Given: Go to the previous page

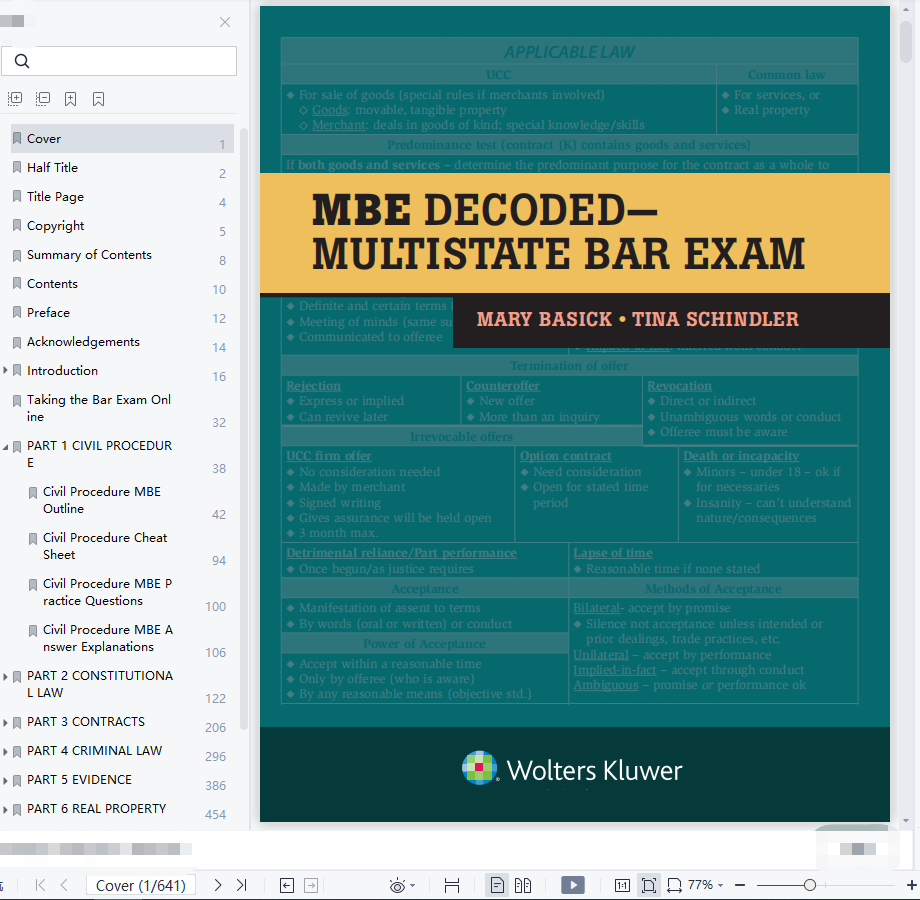Looking at the screenshot, I should coord(65,885).
